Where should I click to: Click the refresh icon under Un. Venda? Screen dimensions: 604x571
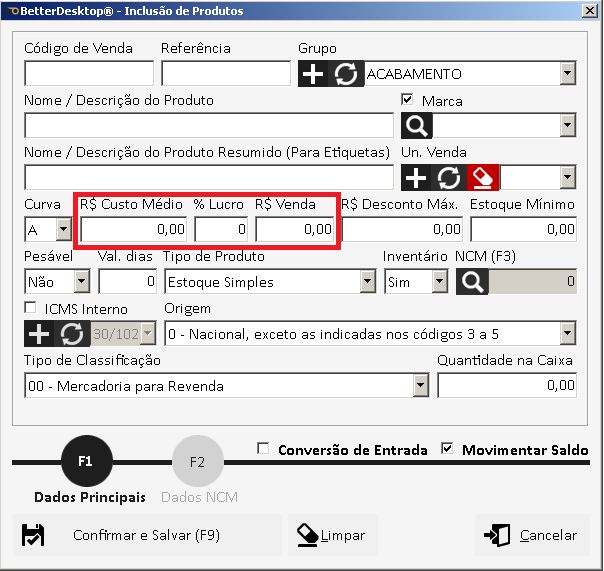click(449, 178)
